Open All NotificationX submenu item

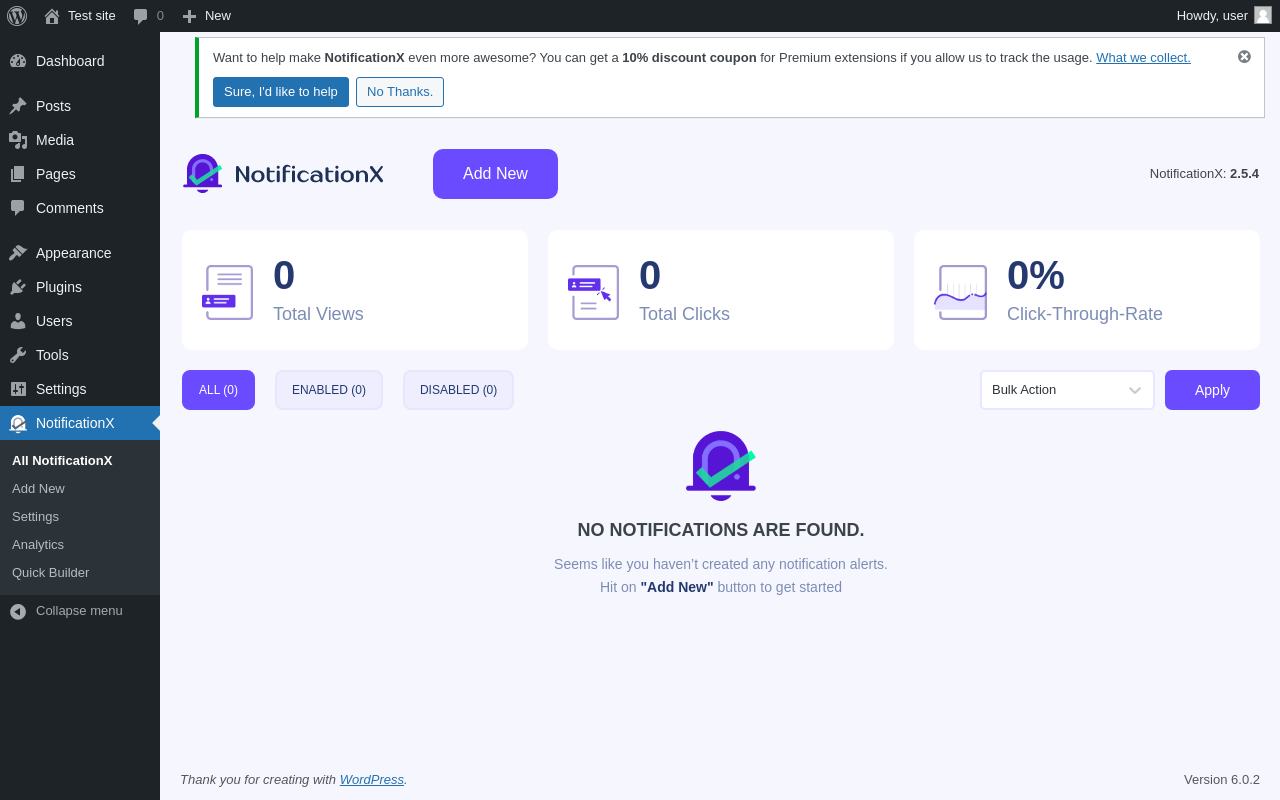pyautogui.click(x=62, y=461)
